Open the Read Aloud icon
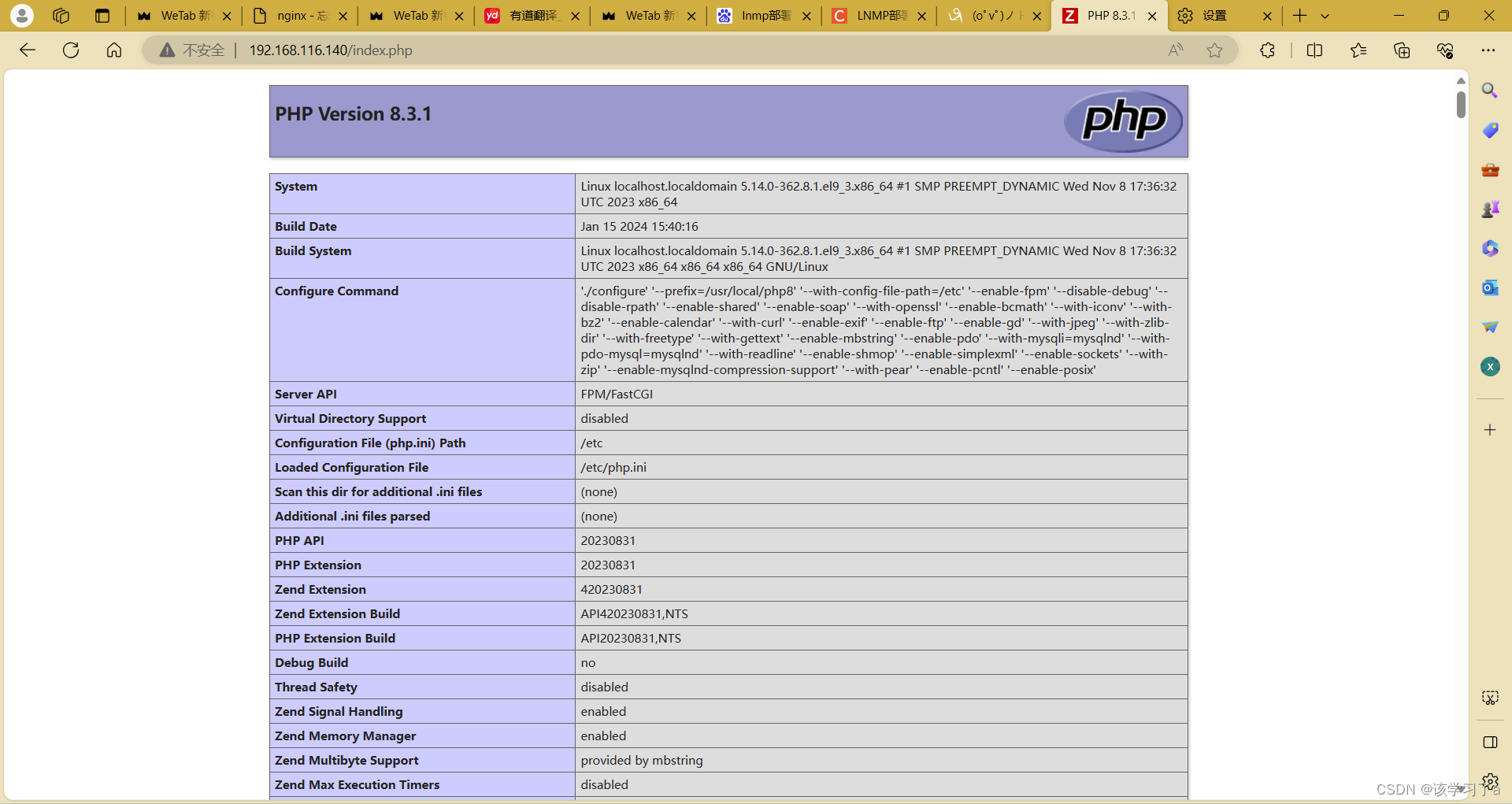The width and height of the screenshot is (1512, 804). (x=1176, y=50)
